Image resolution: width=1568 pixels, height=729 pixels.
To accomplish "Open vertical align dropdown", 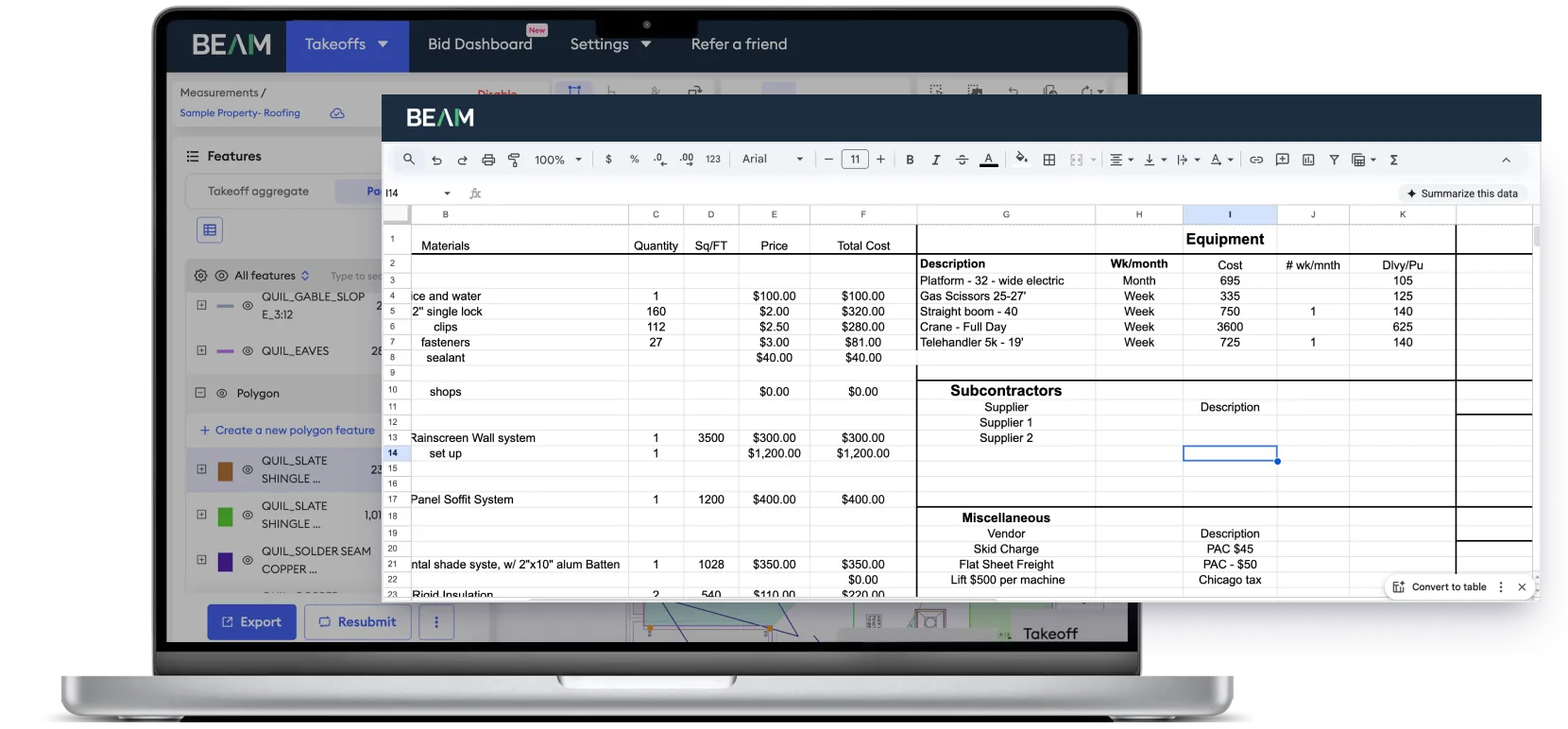I will [1155, 160].
